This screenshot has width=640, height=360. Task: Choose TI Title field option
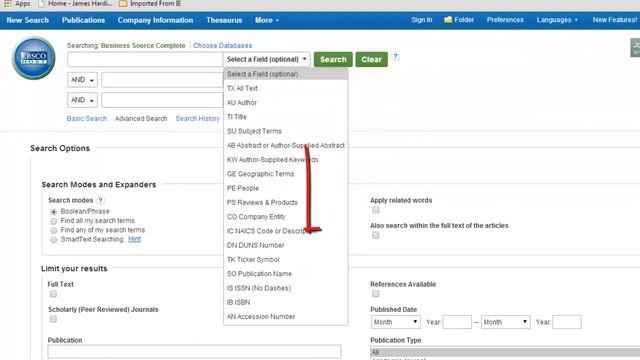tap(286, 117)
